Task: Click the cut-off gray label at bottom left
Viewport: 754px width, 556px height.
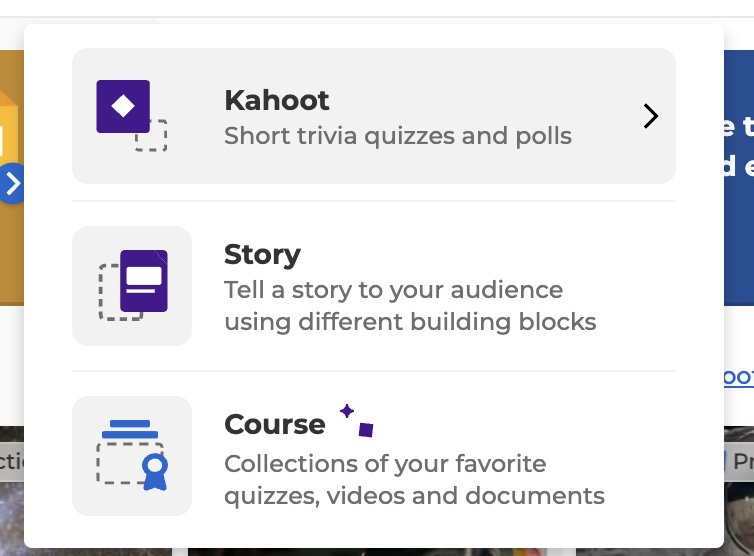Action: [x=12, y=461]
